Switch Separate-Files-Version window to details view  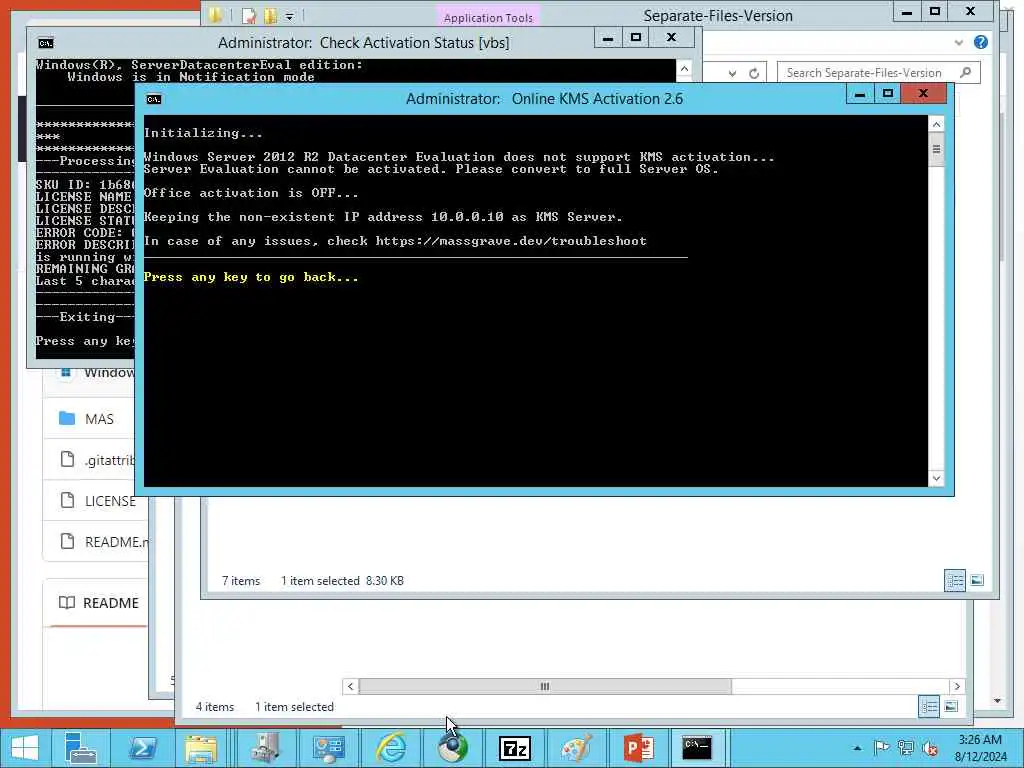[955, 580]
